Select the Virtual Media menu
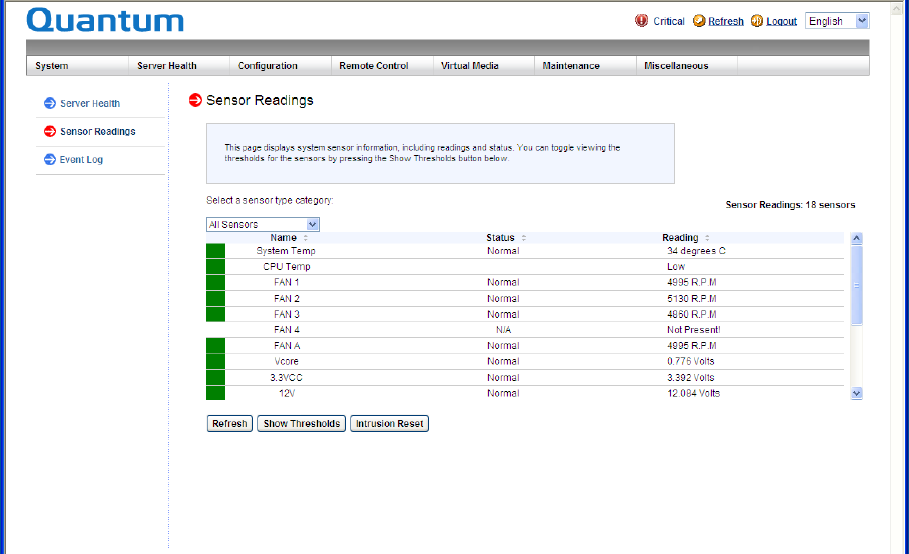909x554 pixels. pos(470,66)
